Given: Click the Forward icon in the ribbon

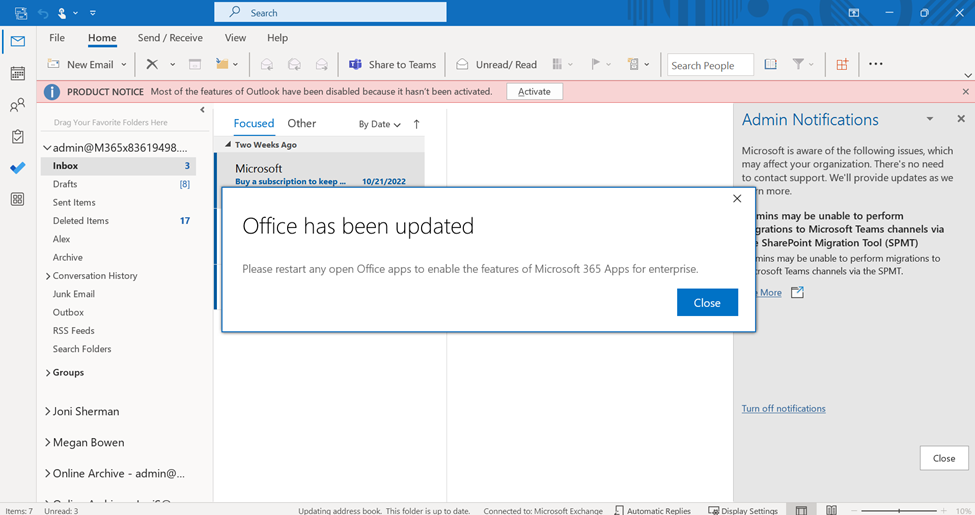Looking at the screenshot, I should [x=321, y=64].
